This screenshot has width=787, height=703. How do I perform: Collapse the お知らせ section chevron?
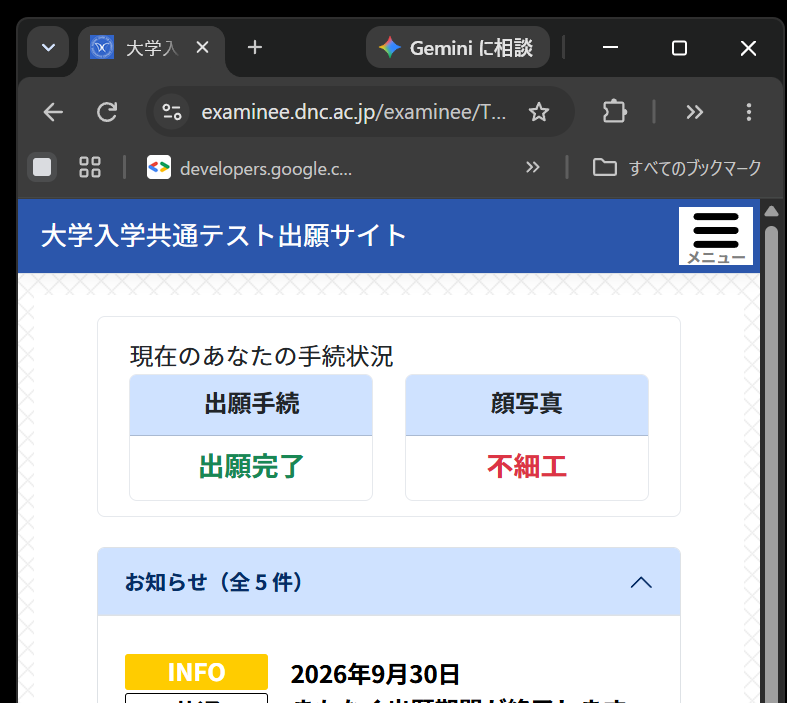tap(641, 583)
